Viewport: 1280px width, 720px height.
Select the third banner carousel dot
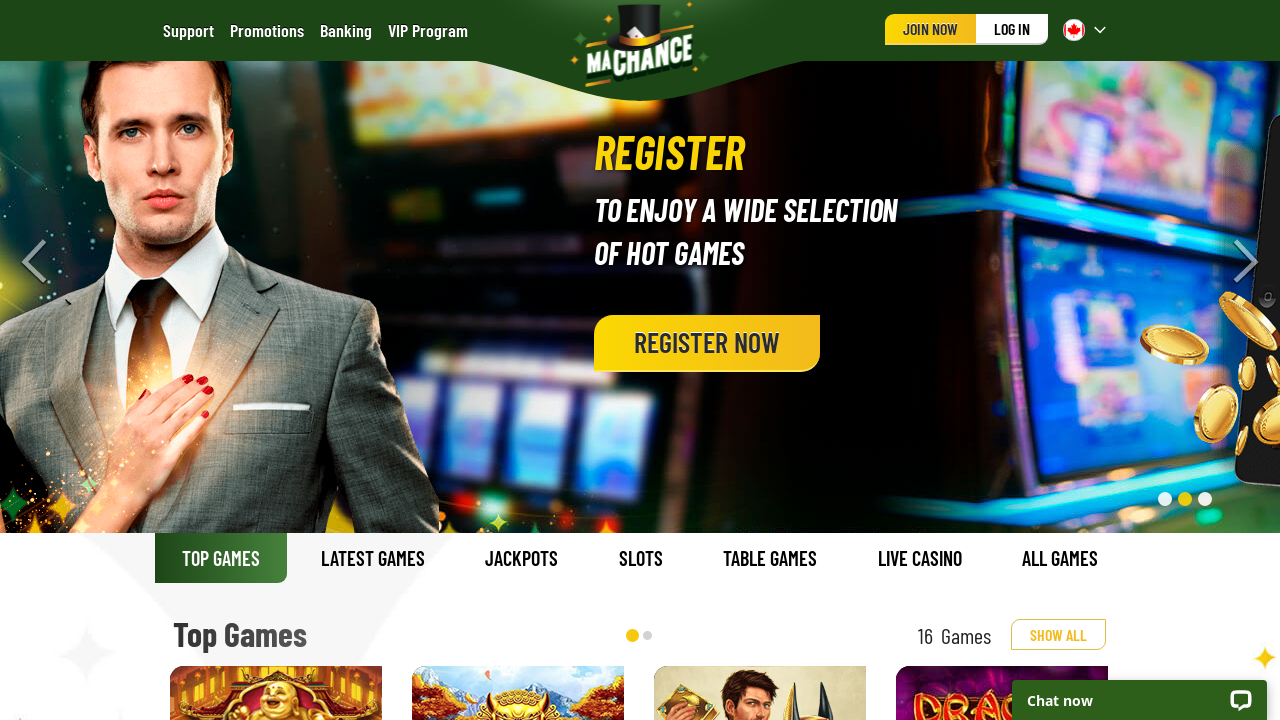[x=1205, y=499]
